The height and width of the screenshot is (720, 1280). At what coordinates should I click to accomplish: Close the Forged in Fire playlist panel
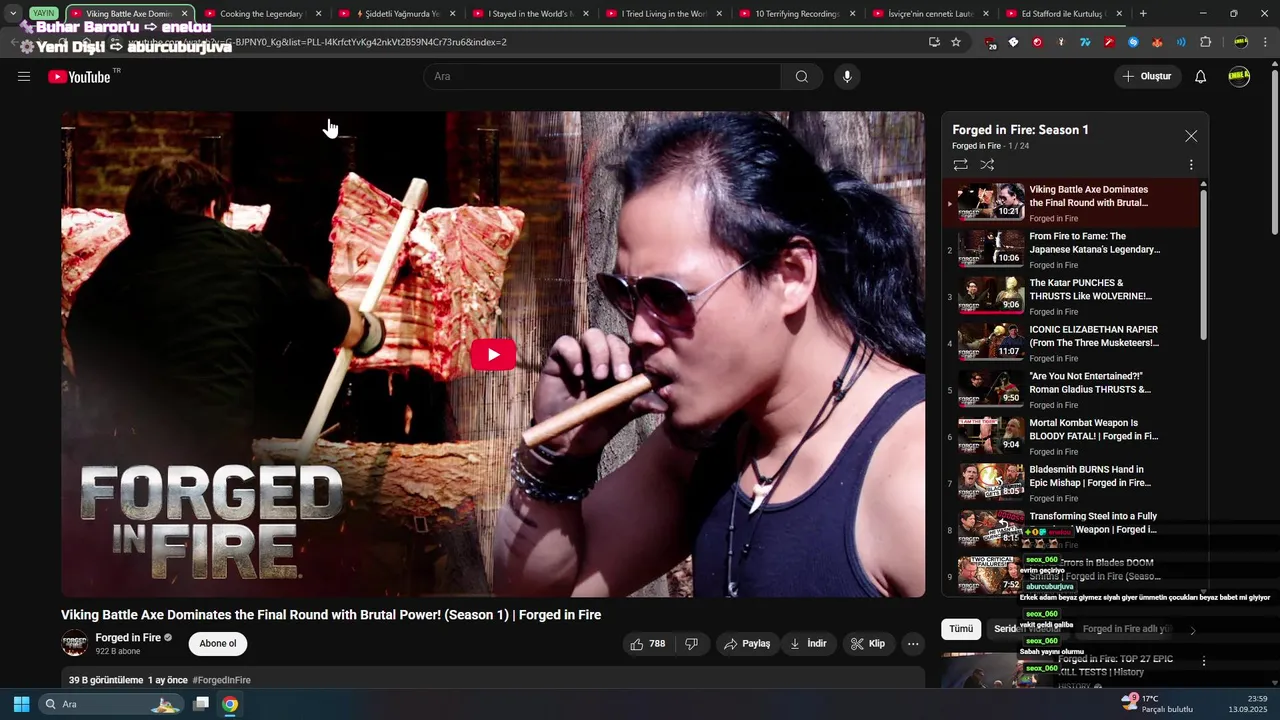(x=1191, y=136)
